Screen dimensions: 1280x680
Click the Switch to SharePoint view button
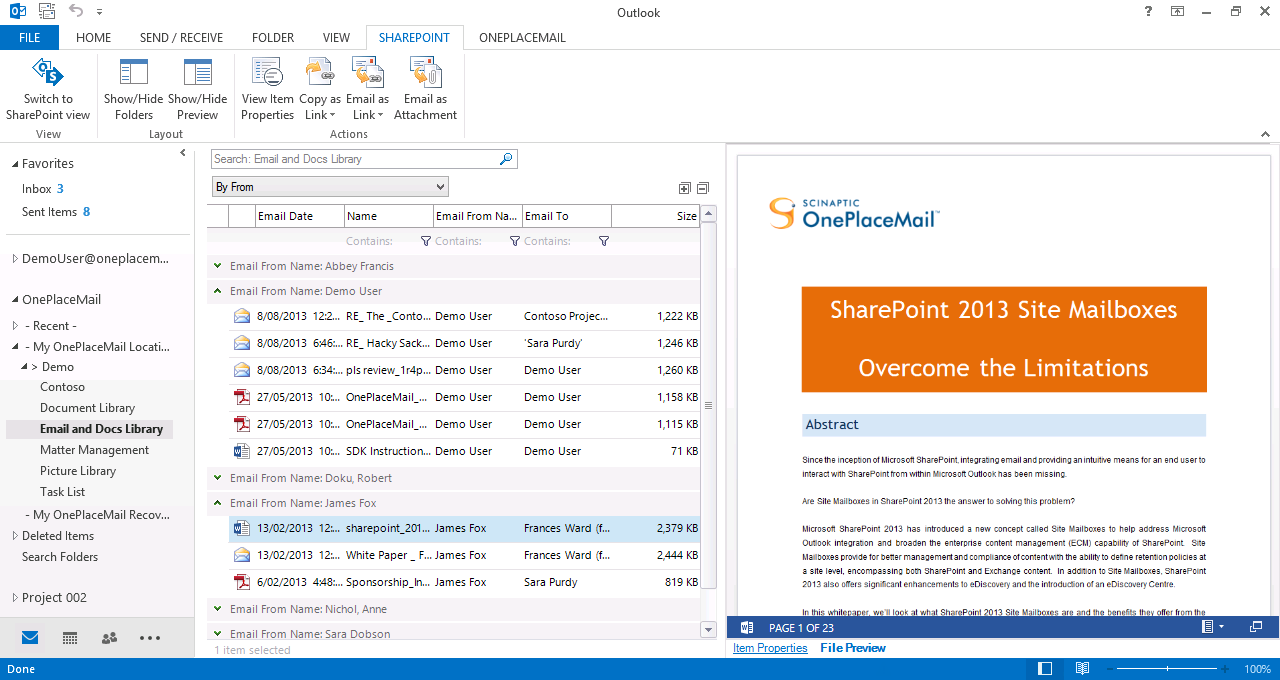(48, 89)
